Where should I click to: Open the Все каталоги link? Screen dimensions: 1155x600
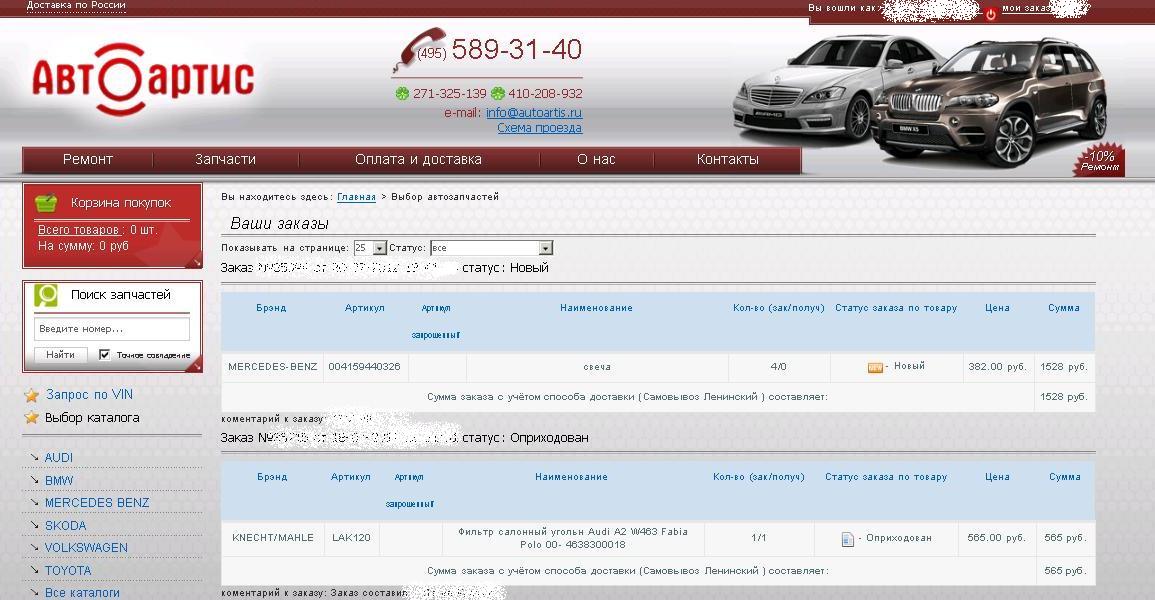pyautogui.click(x=82, y=593)
